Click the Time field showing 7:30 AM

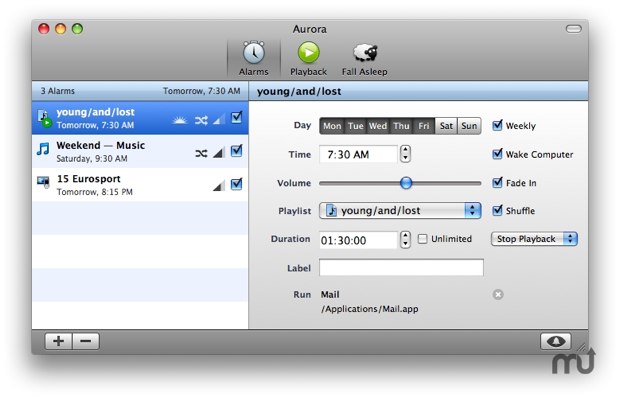click(x=358, y=154)
